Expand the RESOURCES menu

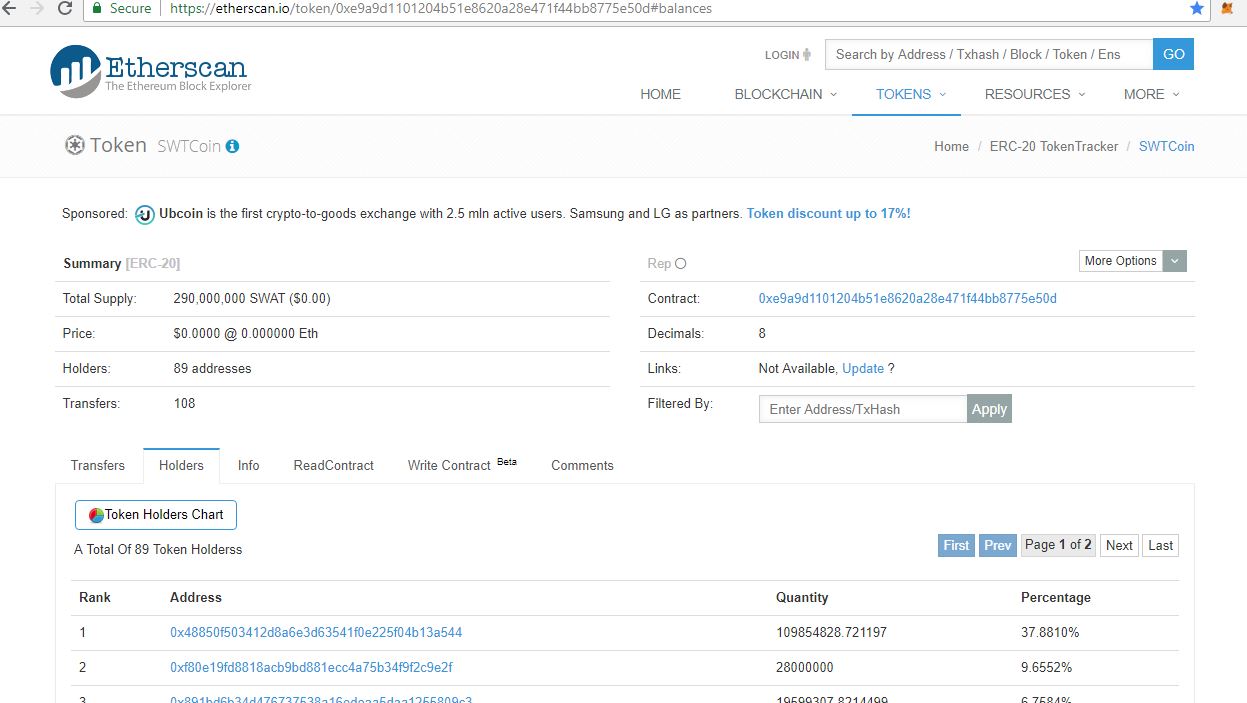coord(1035,94)
